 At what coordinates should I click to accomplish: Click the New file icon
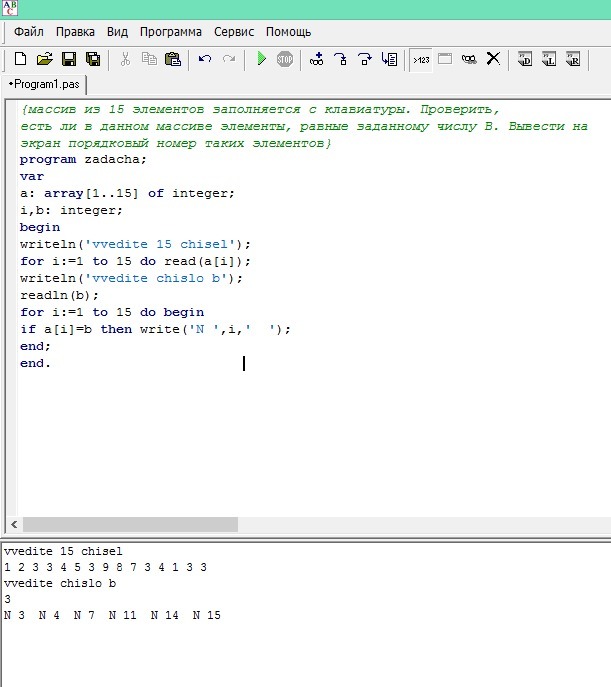tap(20, 59)
